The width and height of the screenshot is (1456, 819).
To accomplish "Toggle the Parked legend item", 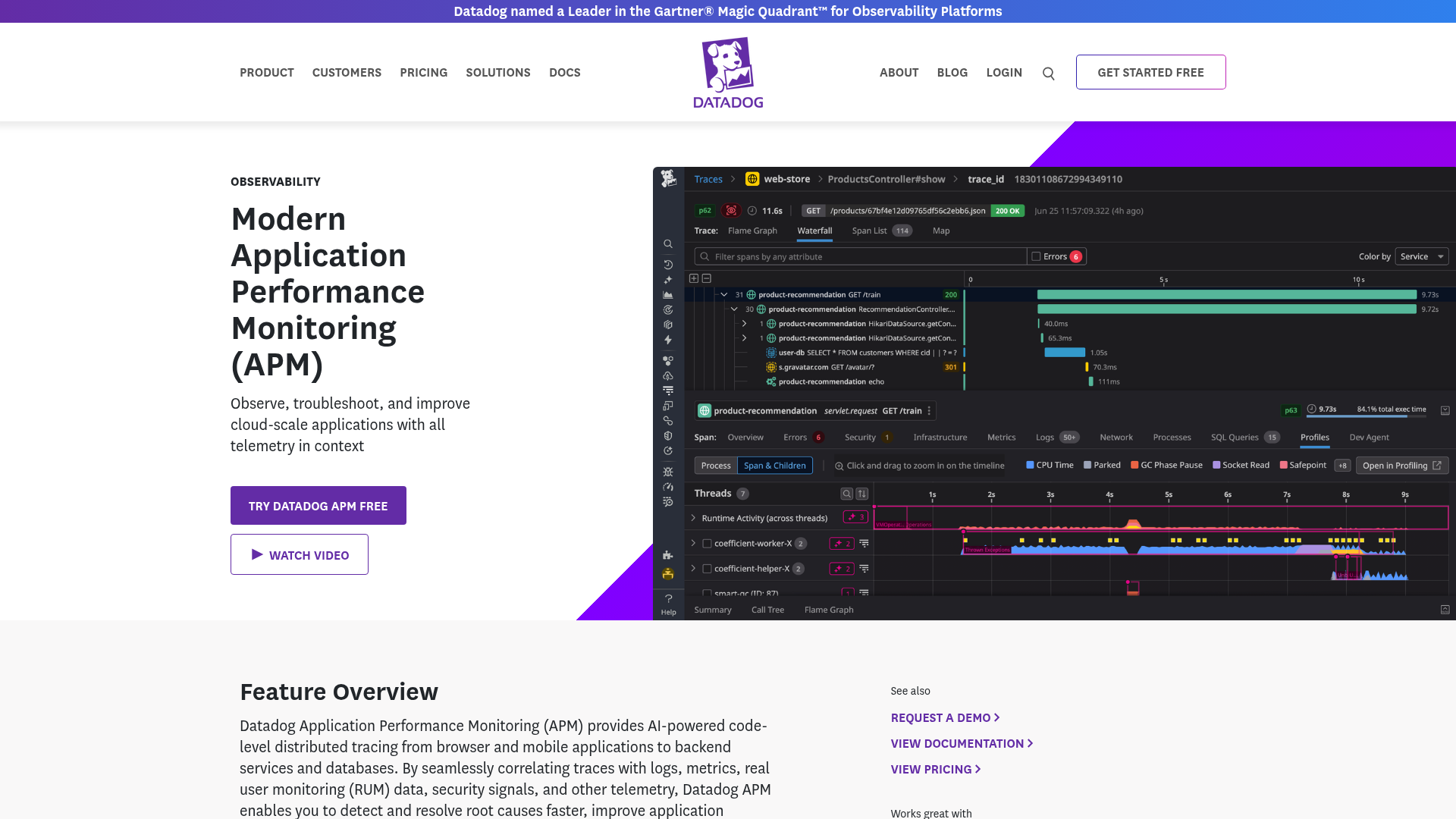I will [x=1102, y=465].
